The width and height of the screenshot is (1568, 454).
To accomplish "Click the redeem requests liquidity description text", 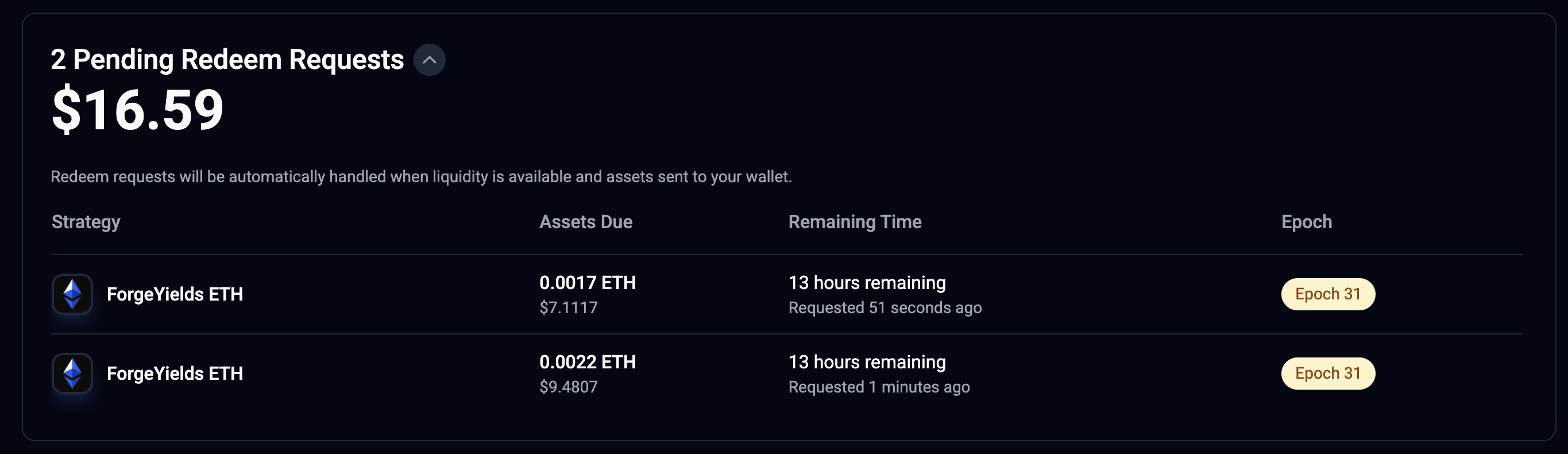I will 420,177.
